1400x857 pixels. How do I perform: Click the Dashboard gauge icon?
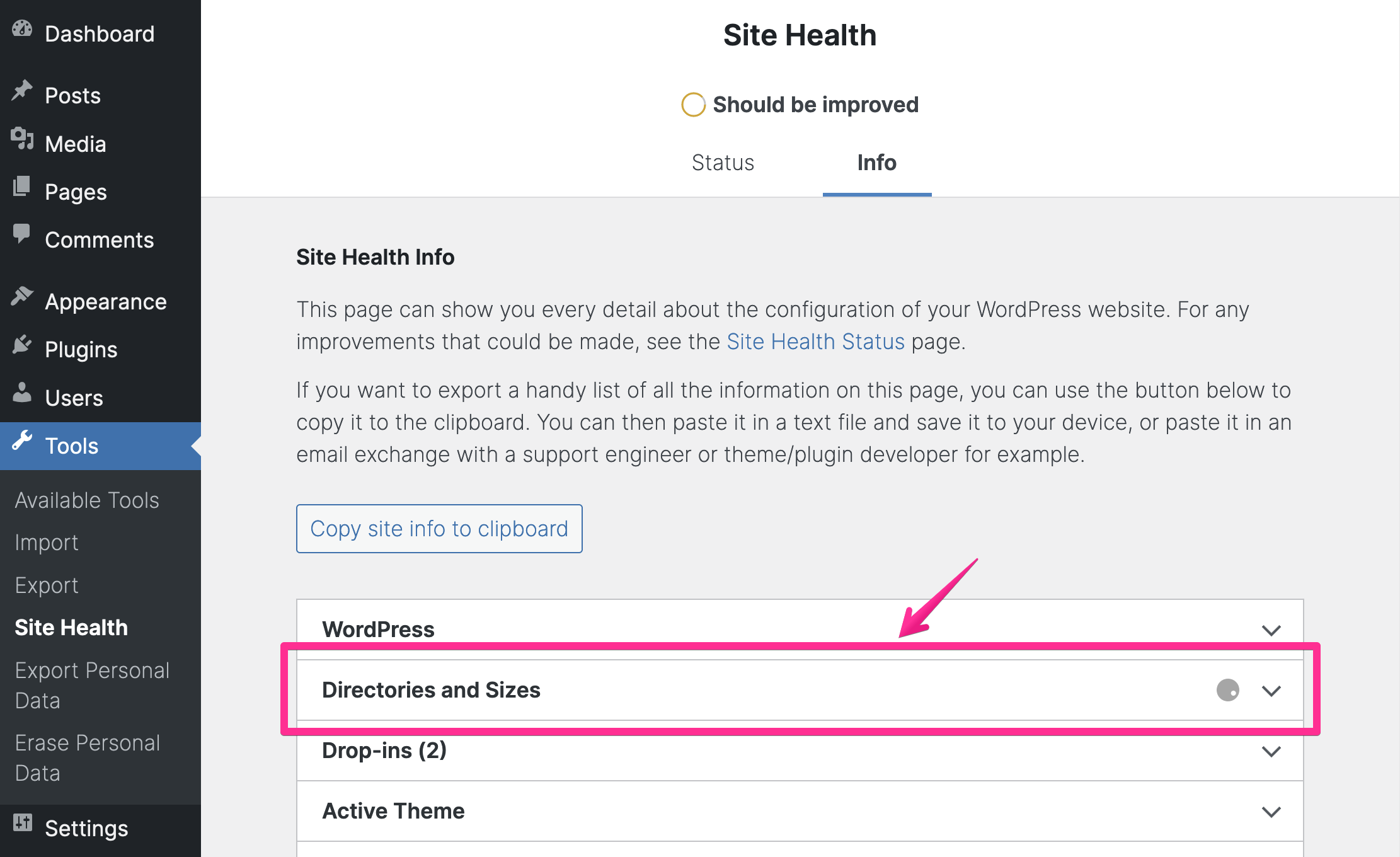(x=22, y=30)
